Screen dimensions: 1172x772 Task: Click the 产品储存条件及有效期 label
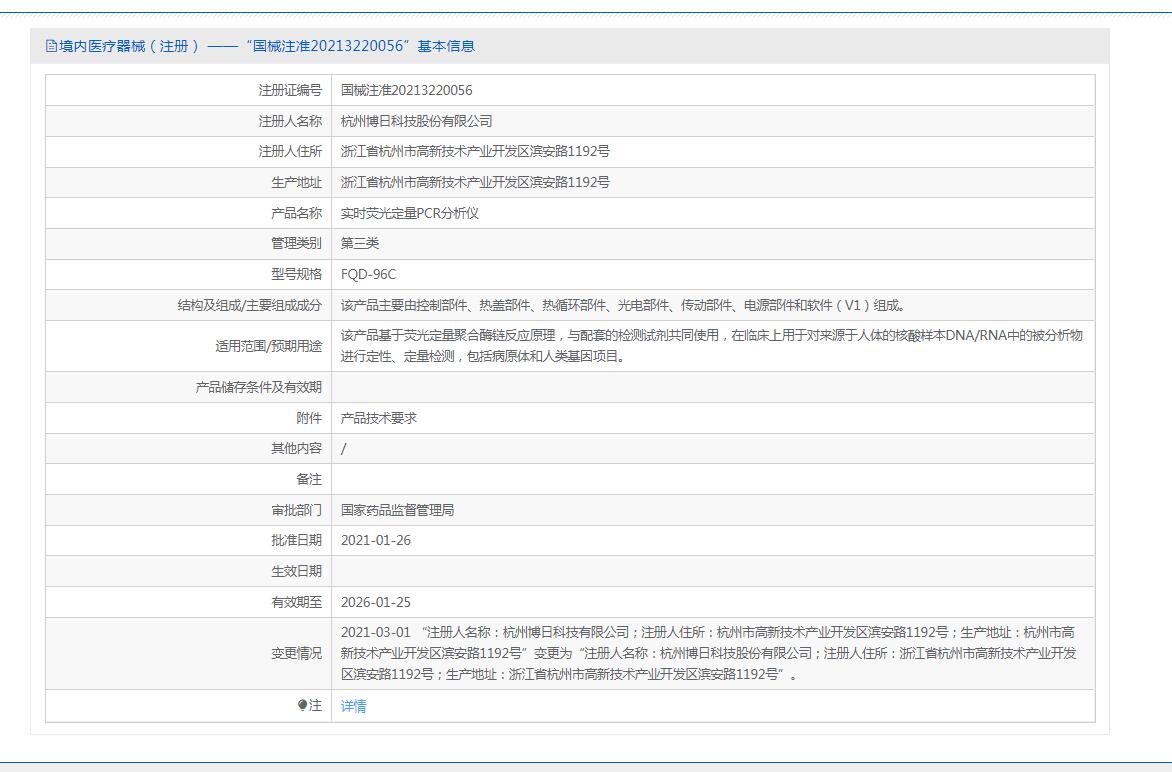point(259,387)
